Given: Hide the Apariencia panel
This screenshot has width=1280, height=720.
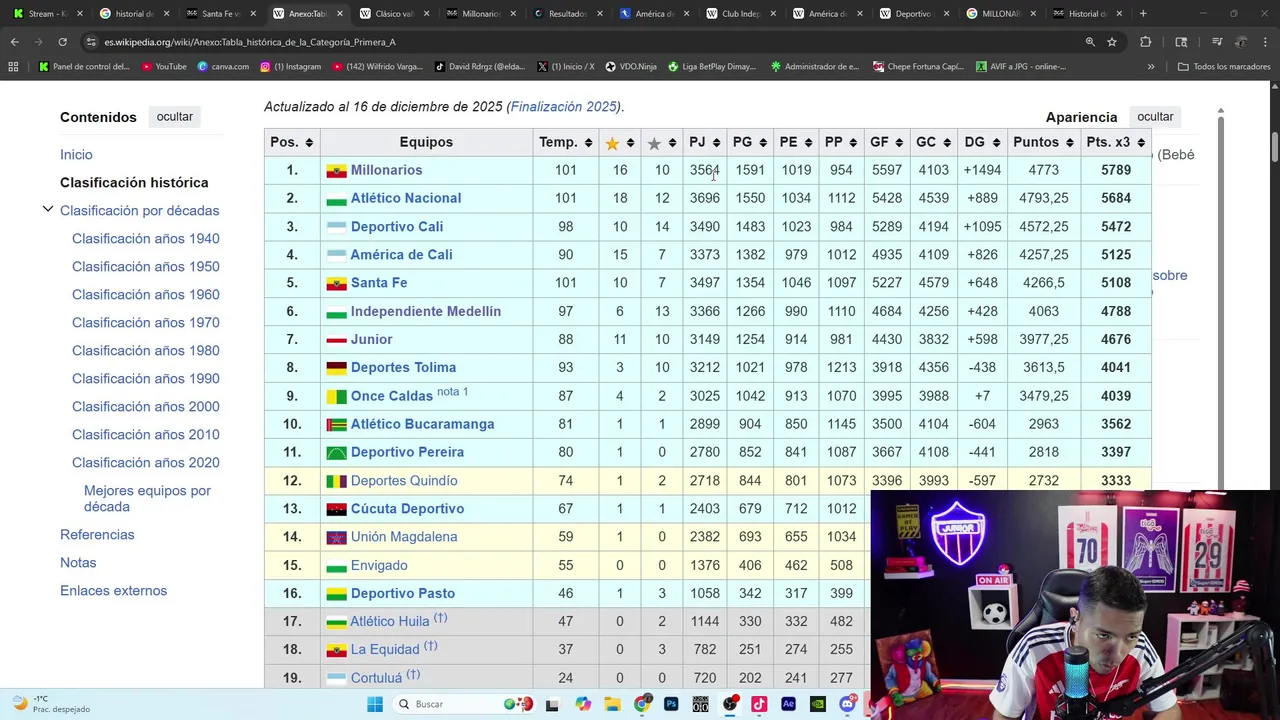Looking at the screenshot, I should pyautogui.click(x=1155, y=117).
